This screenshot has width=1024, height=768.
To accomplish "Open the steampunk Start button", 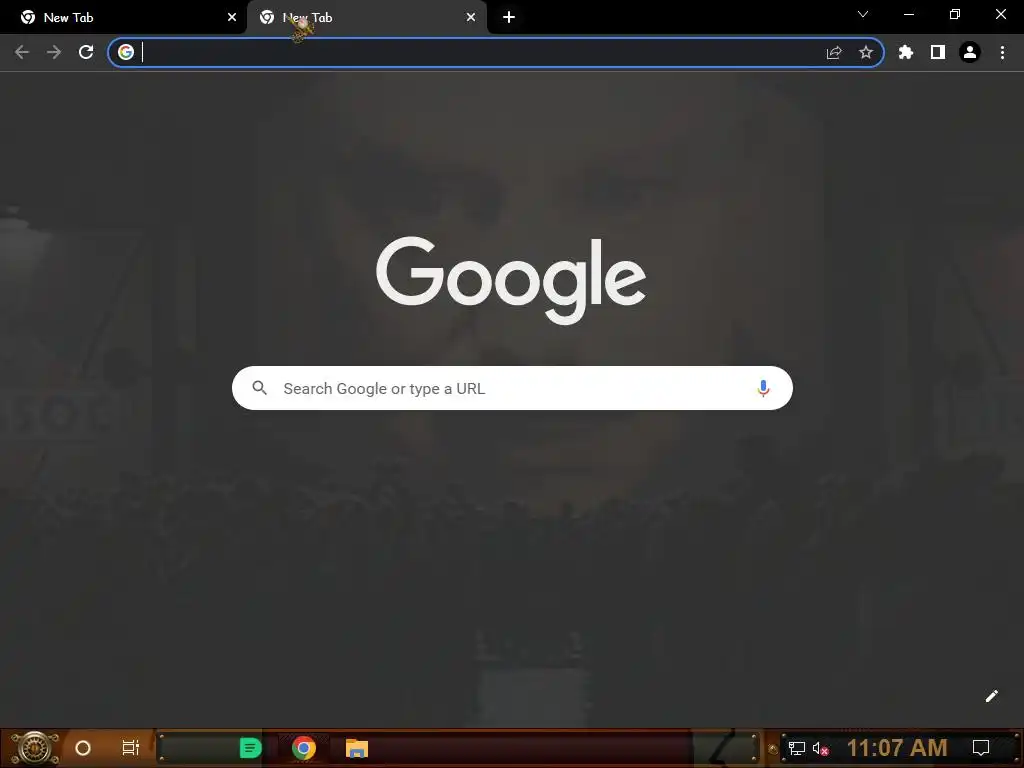I will 35,748.
